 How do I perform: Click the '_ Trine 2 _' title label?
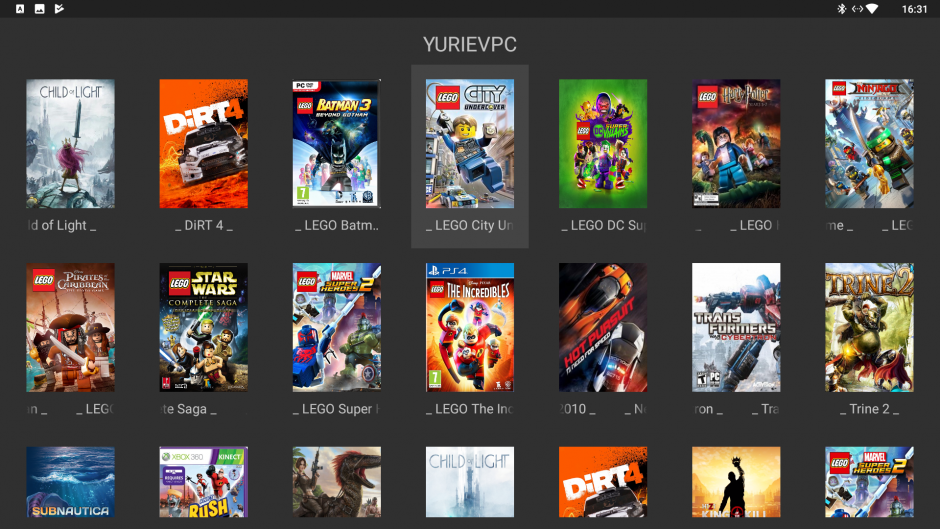click(869, 409)
